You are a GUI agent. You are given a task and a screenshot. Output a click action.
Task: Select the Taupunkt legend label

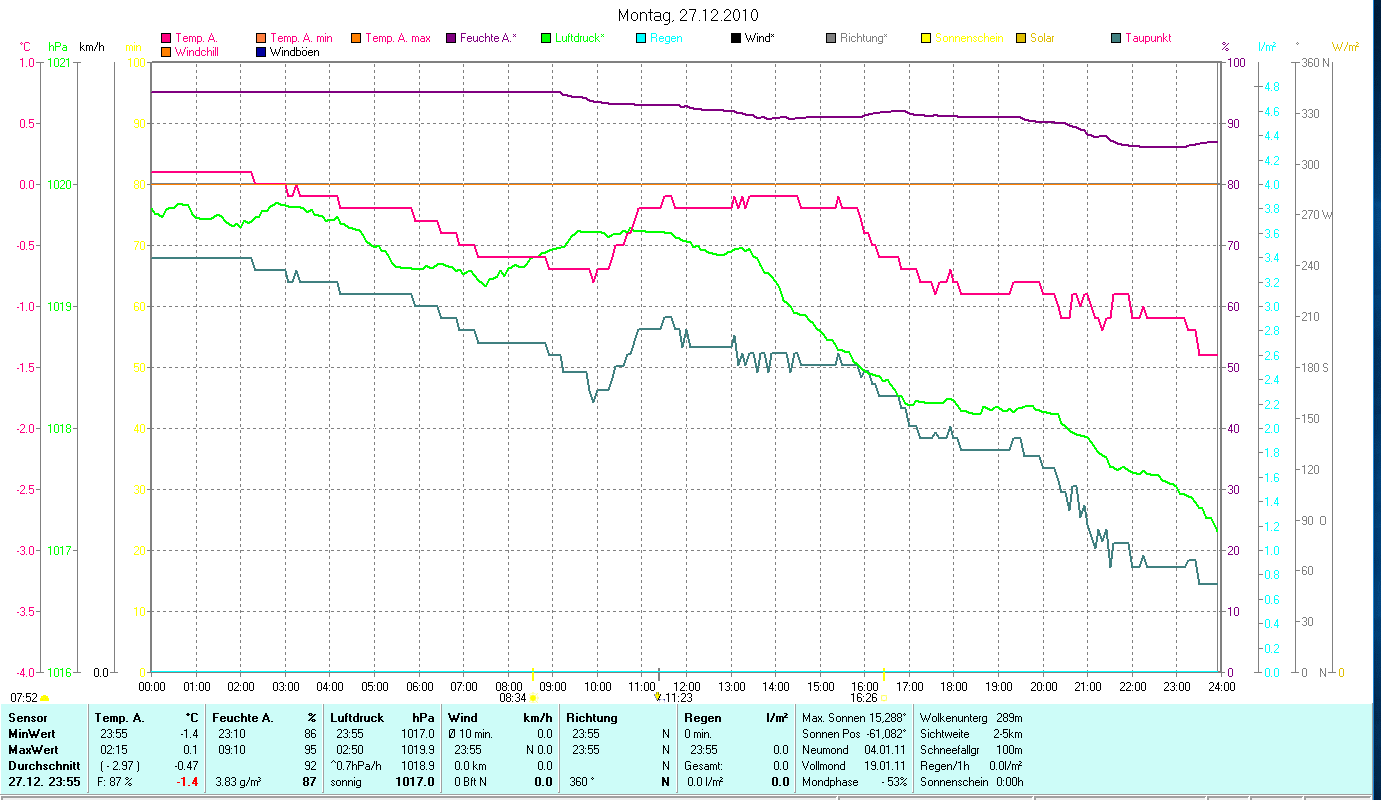click(x=1148, y=38)
